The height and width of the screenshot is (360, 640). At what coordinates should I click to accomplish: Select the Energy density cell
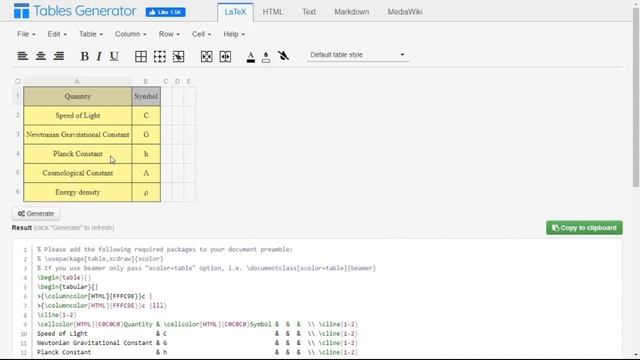(78, 192)
